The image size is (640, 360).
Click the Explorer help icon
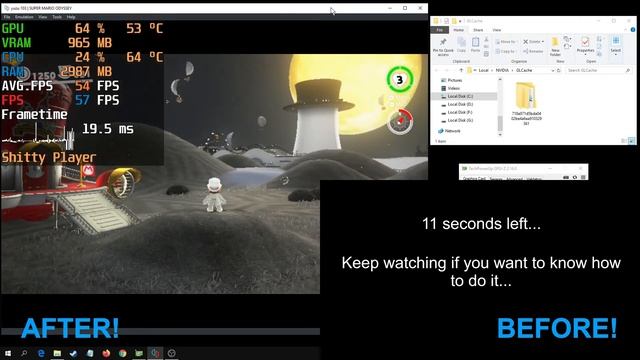[633, 30]
